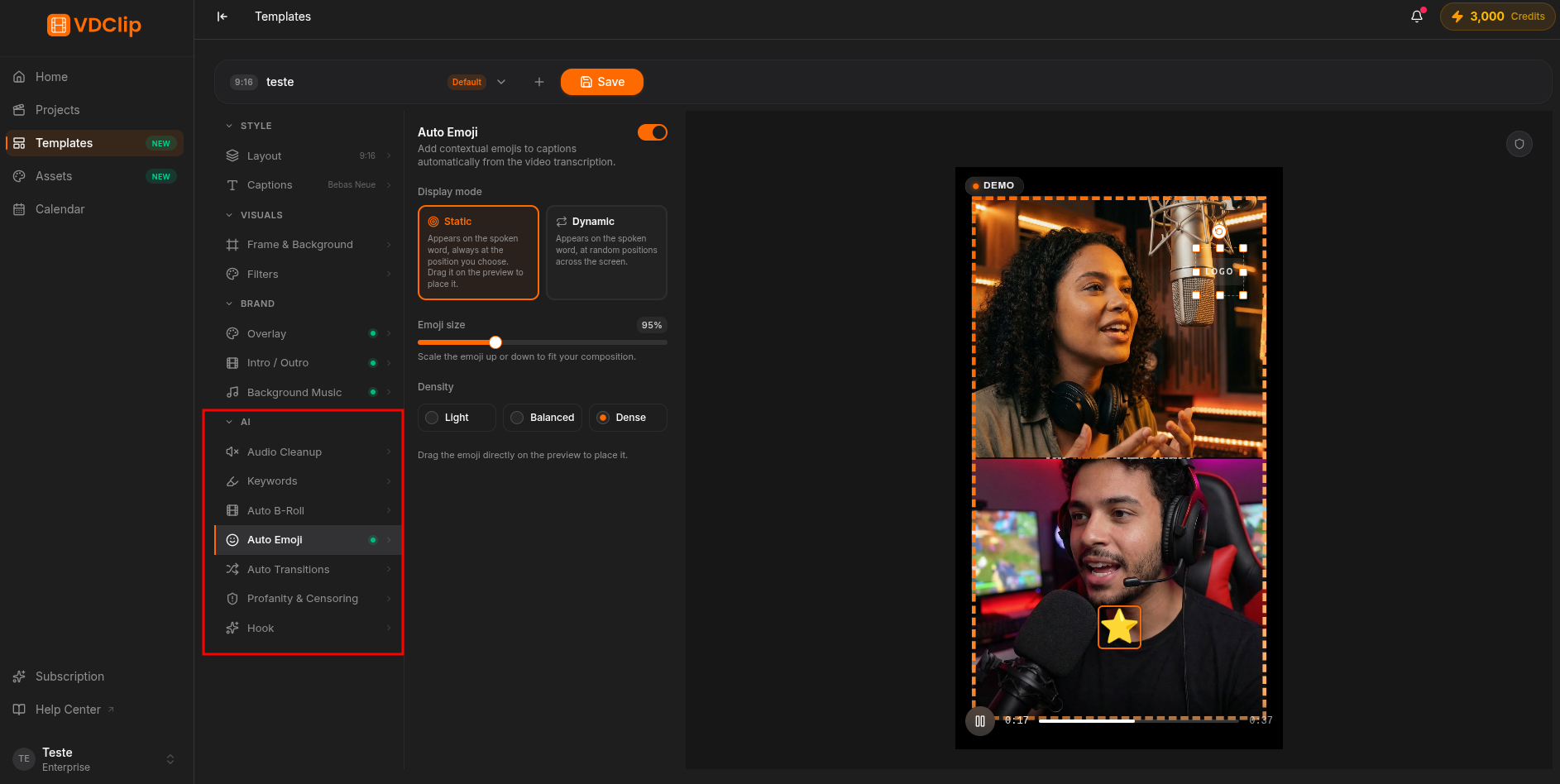Expand the Default template dropdown chevron
The height and width of the screenshot is (784, 1560).
tap(501, 82)
